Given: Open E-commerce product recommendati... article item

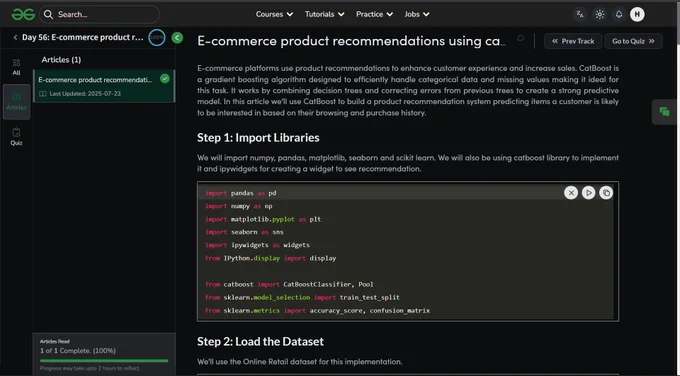Looking at the screenshot, I should coord(104,86).
